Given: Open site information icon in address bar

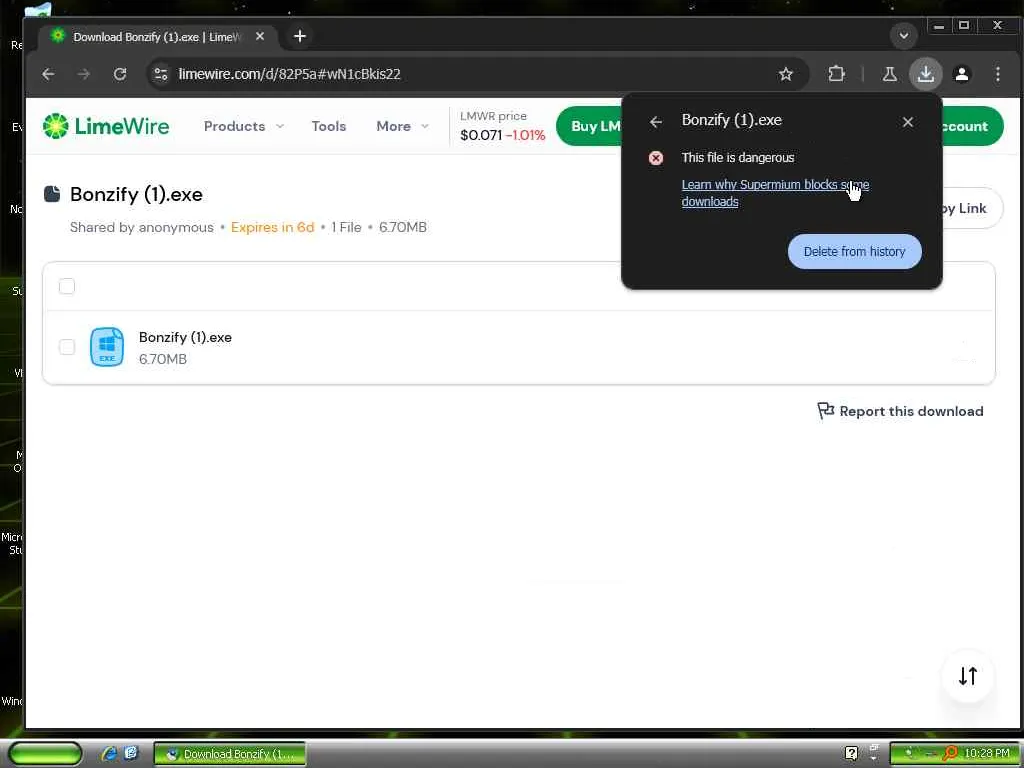Looking at the screenshot, I should [161, 74].
